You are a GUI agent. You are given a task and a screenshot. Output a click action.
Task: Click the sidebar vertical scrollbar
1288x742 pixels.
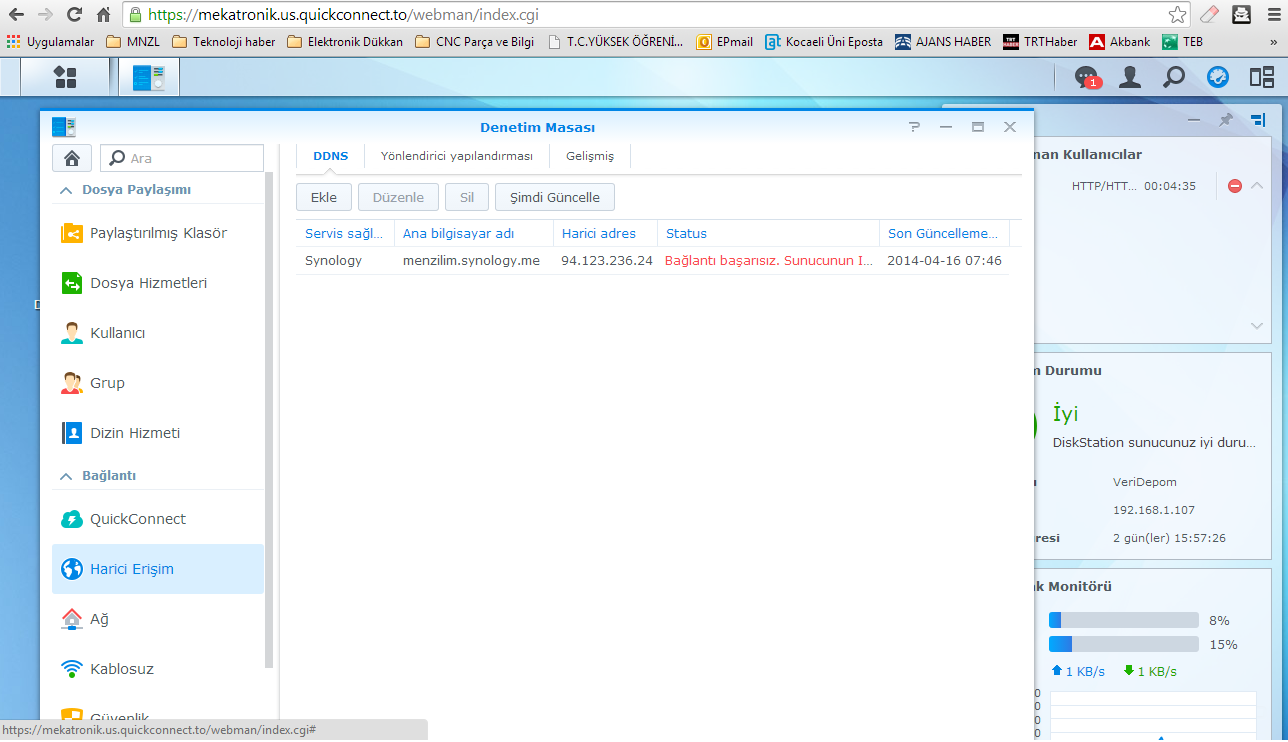(x=268, y=420)
